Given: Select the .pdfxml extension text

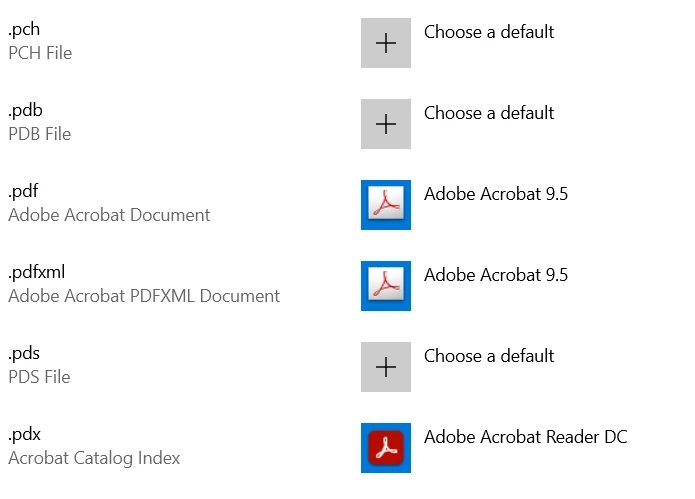Looking at the screenshot, I should point(37,272).
